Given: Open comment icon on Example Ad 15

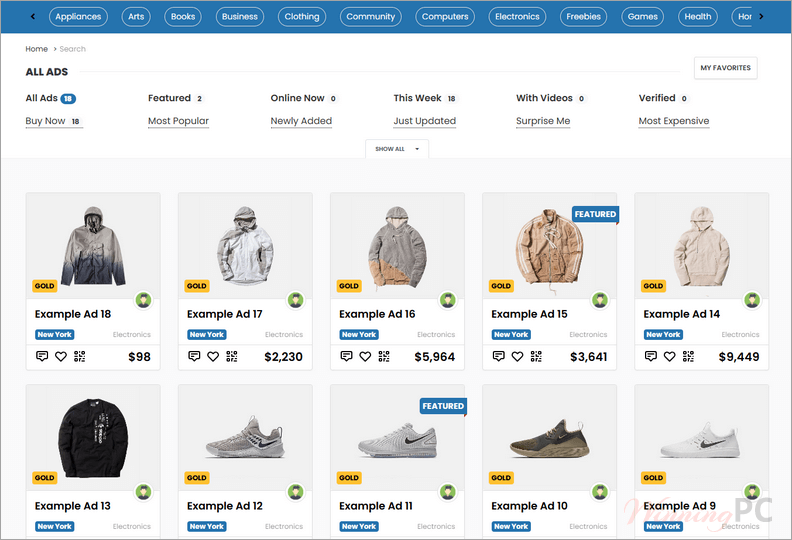Looking at the screenshot, I should (x=499, y=357).
